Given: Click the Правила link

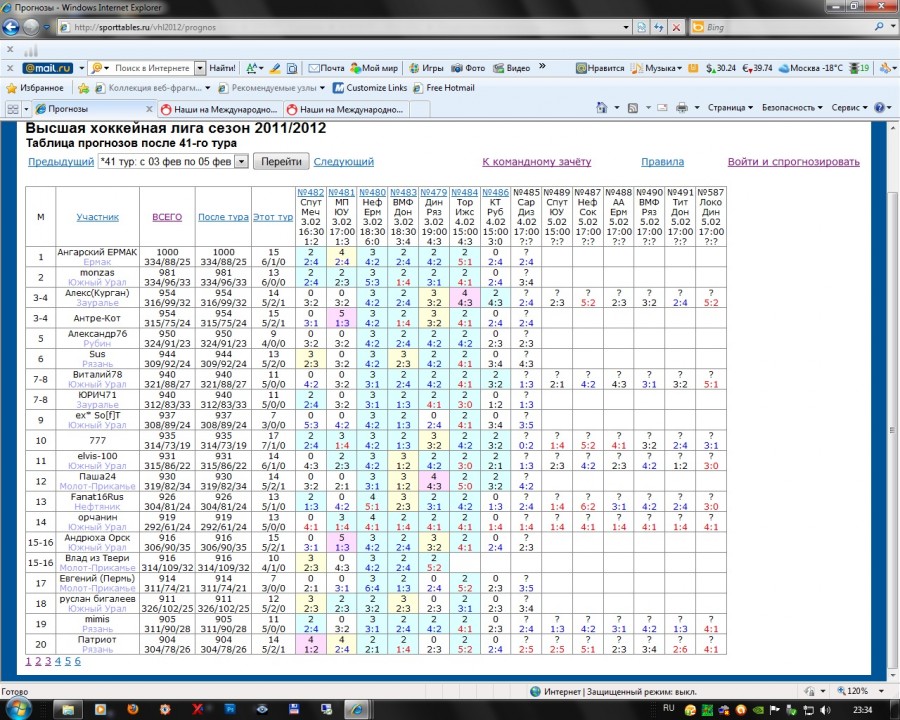Looking at the screenshot, I should click(x=662, y=162).
